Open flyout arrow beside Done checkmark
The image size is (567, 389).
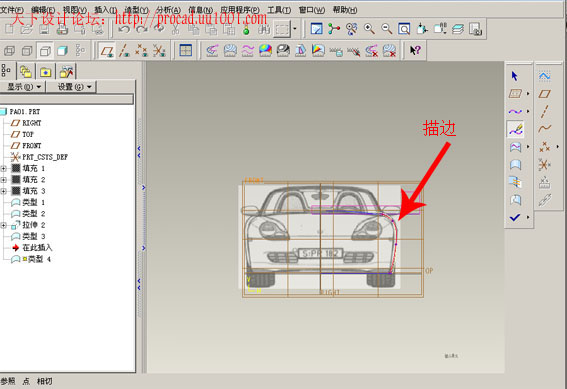[528, 217]
